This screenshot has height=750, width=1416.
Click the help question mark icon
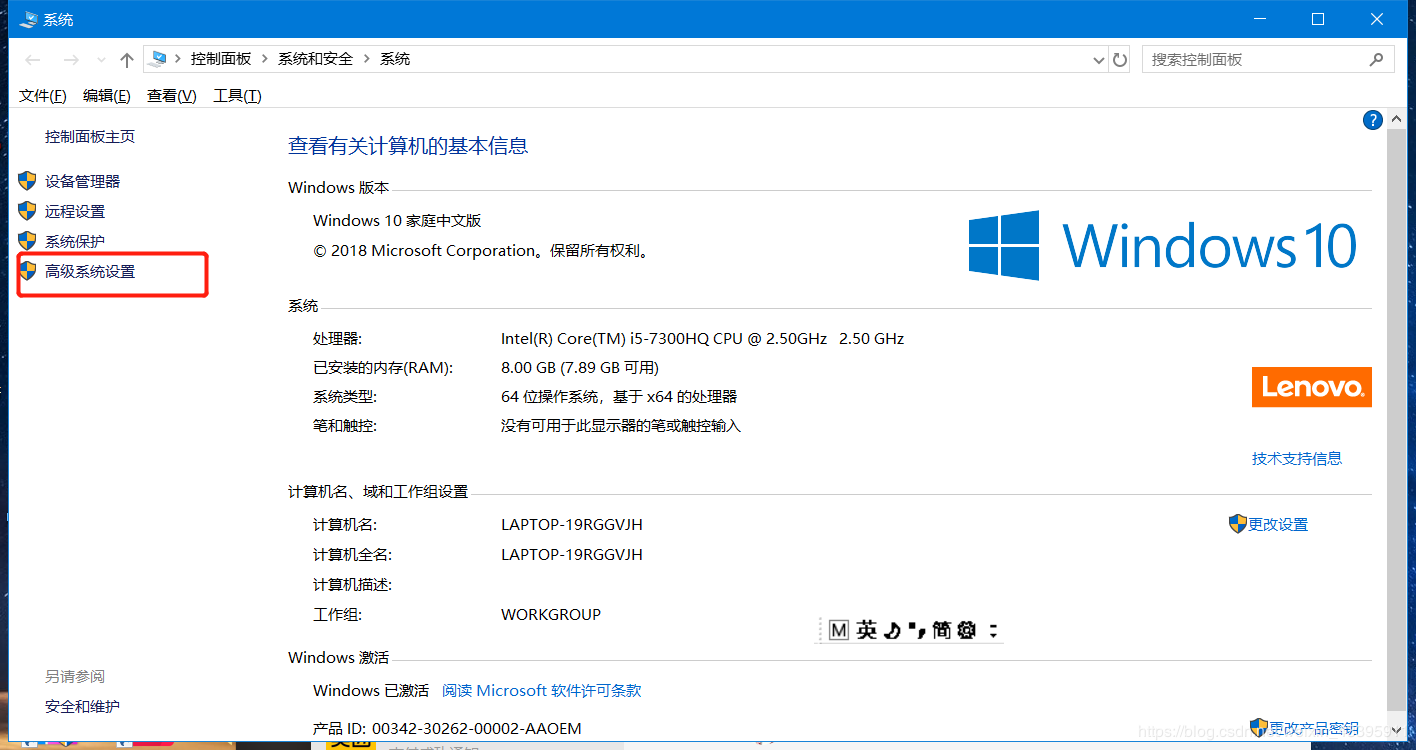coord(1372,119)
